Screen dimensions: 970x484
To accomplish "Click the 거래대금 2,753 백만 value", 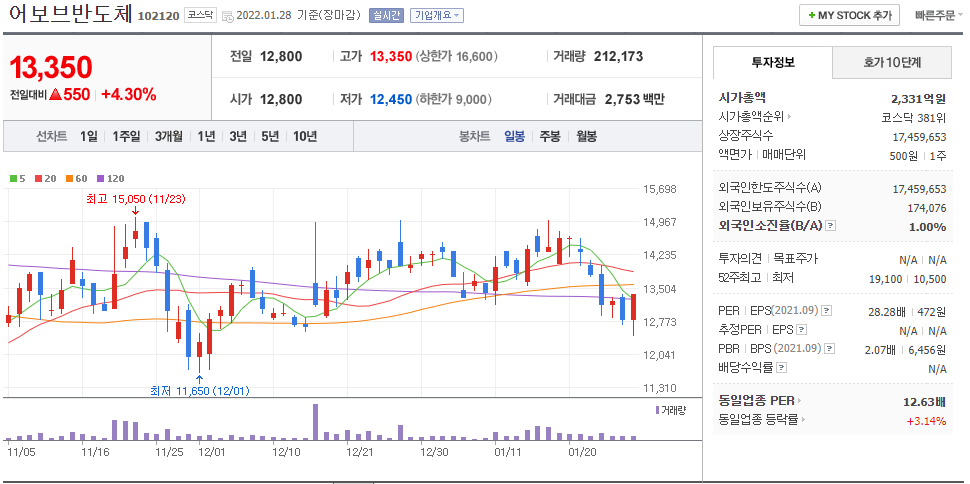I will [634, 99].
